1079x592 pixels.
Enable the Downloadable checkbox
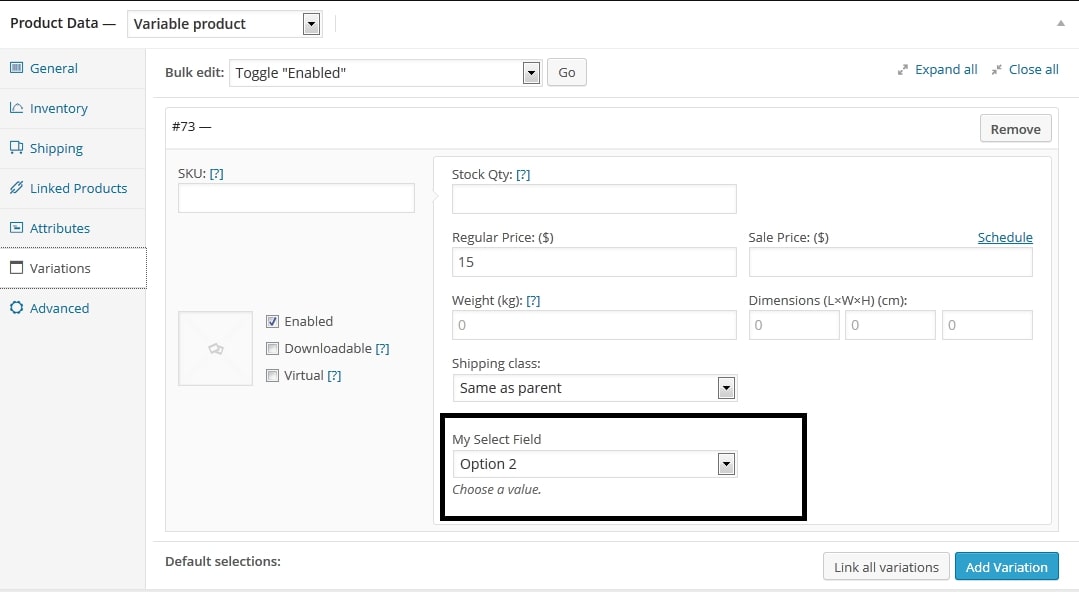pos(273,348)
